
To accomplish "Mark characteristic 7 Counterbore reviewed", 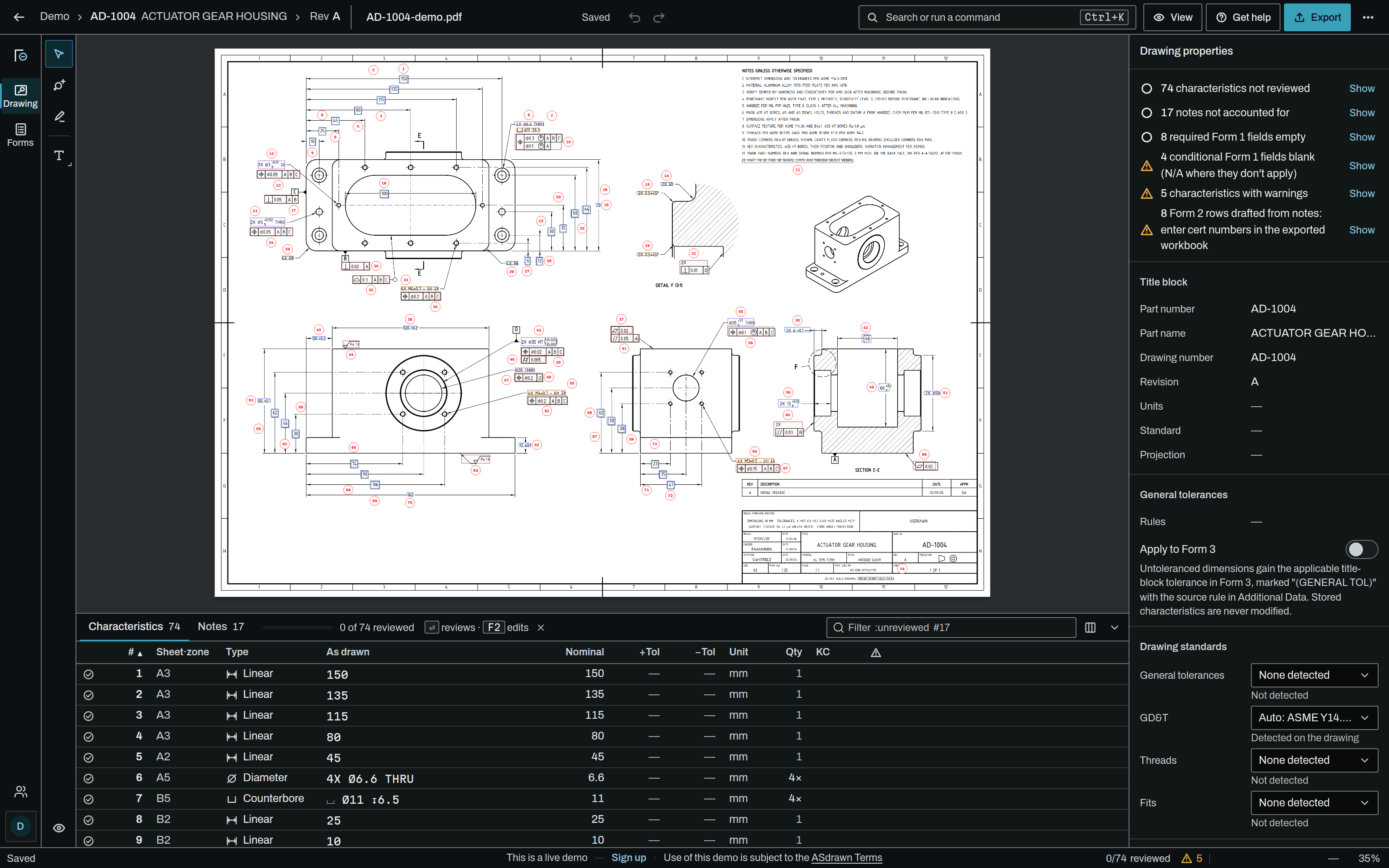I will [89, 799].
